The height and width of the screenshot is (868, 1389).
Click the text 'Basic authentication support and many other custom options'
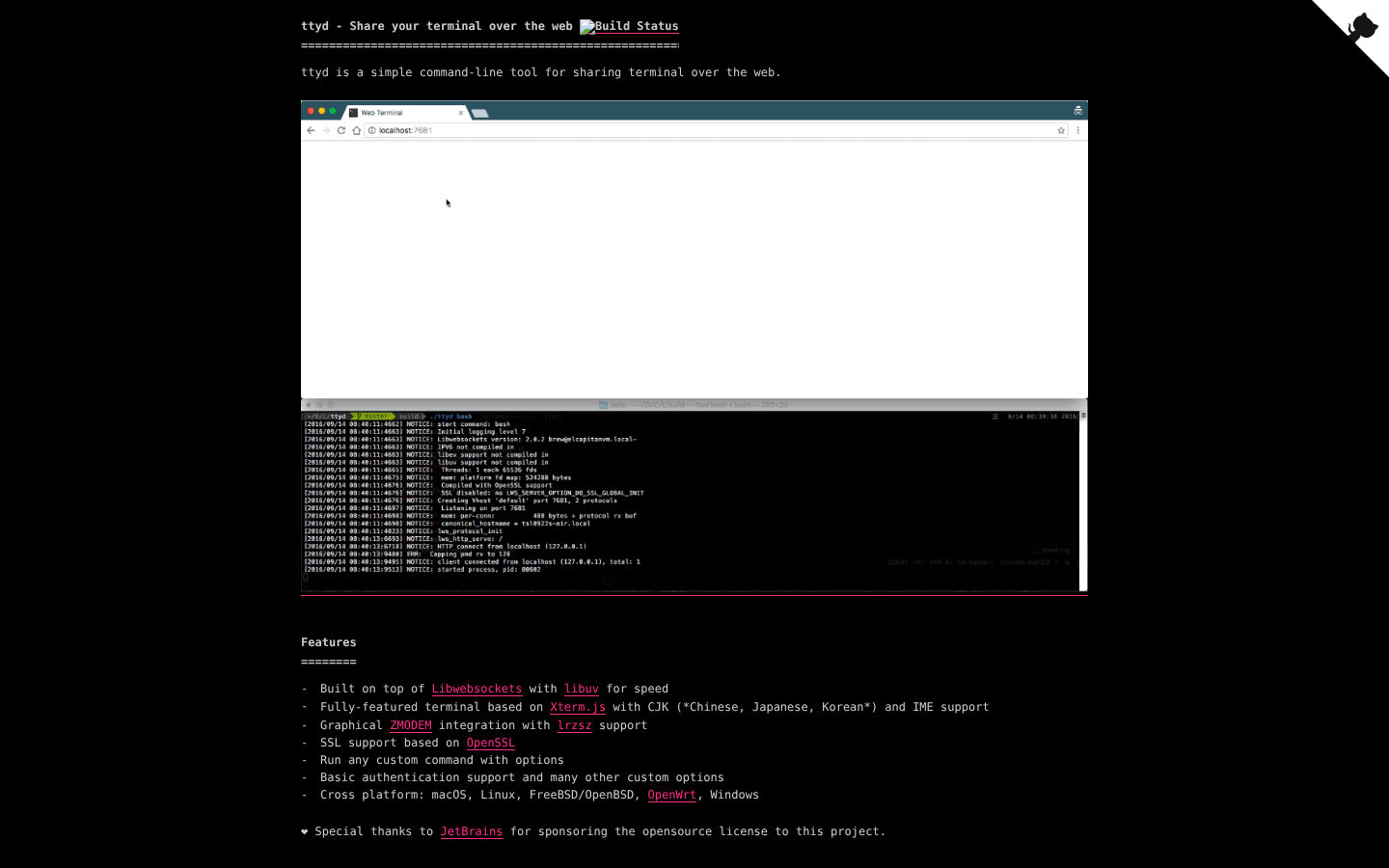(x=522, y=777)
